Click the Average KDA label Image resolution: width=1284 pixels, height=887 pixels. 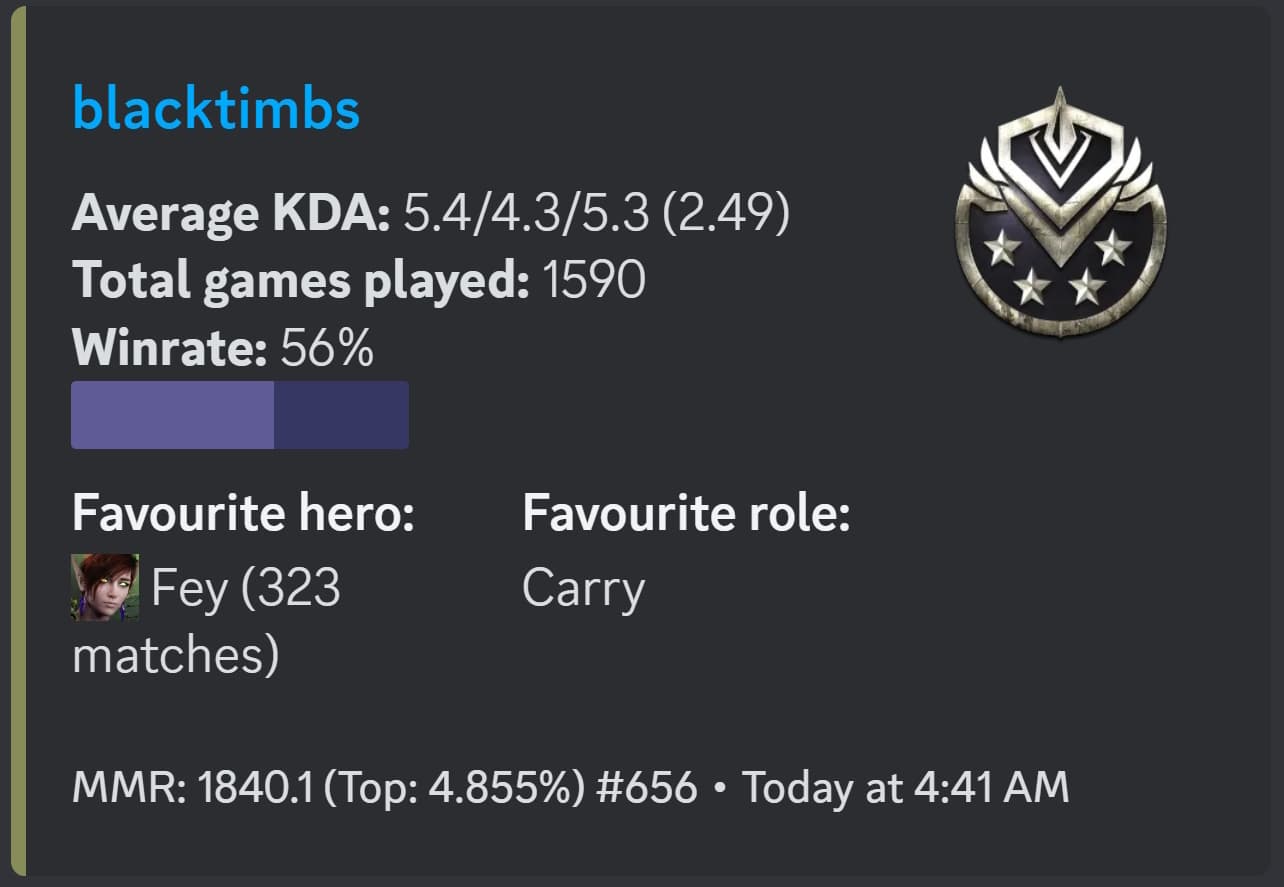point(231,213)
